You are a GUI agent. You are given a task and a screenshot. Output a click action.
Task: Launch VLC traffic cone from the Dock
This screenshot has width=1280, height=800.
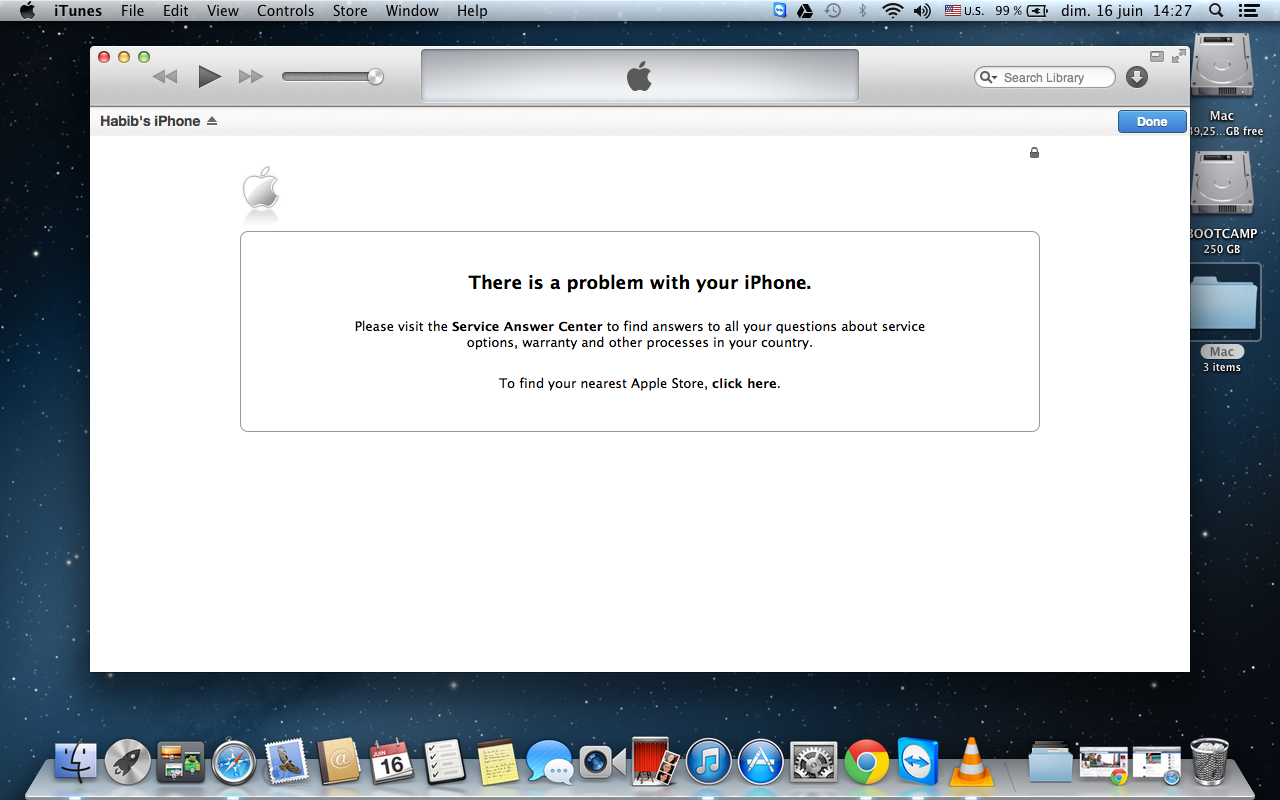[970, 762]
